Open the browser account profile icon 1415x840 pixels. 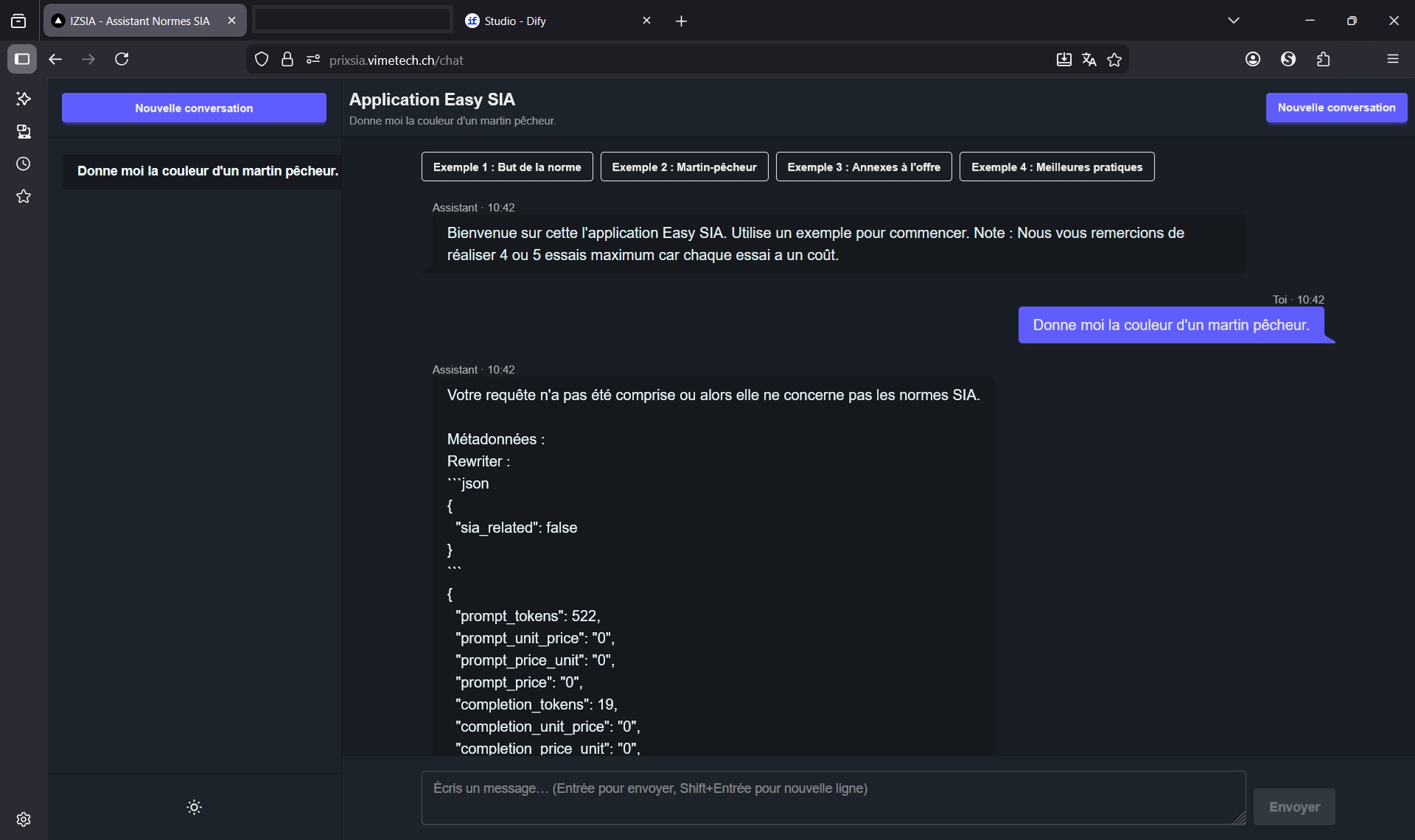(1253, 60)
